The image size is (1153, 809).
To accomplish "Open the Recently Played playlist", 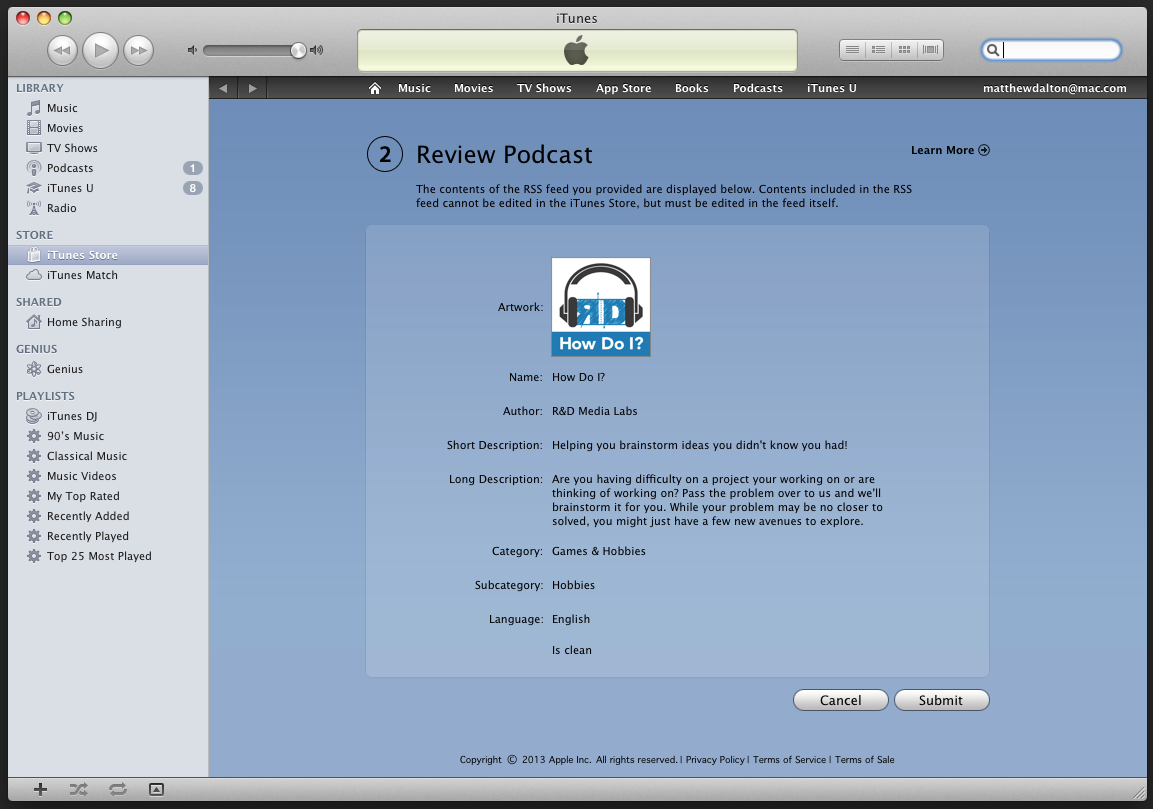I will click(x=108, y=536).
